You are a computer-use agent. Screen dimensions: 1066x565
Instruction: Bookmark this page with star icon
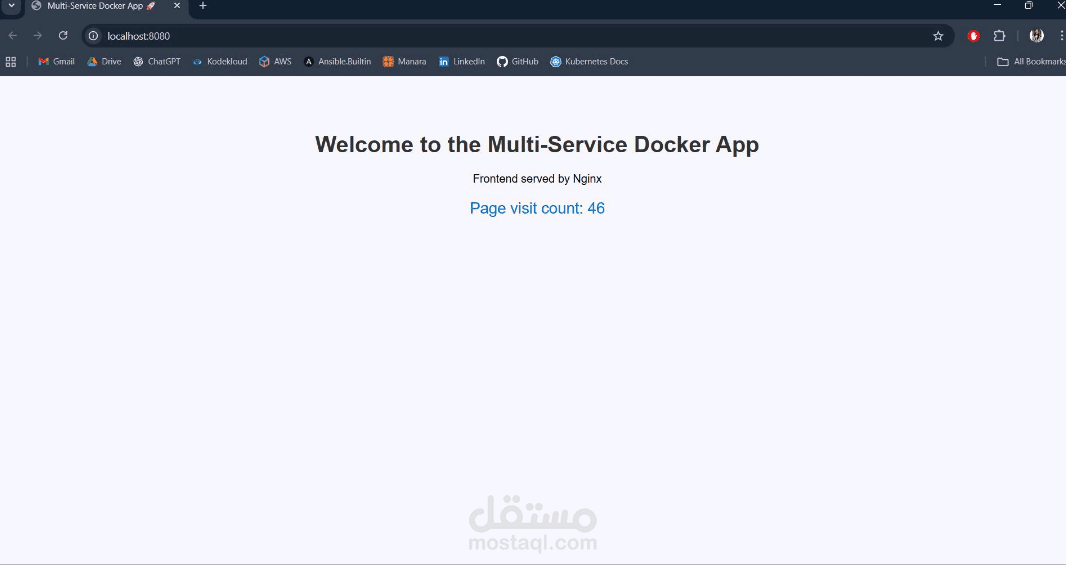[938, 36]
